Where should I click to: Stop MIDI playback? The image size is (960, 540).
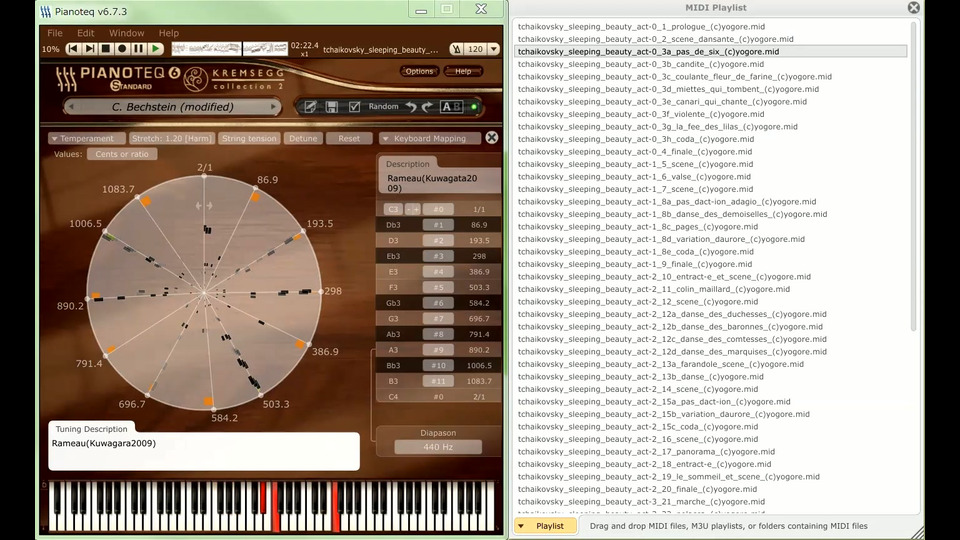[x=105, y=48]
